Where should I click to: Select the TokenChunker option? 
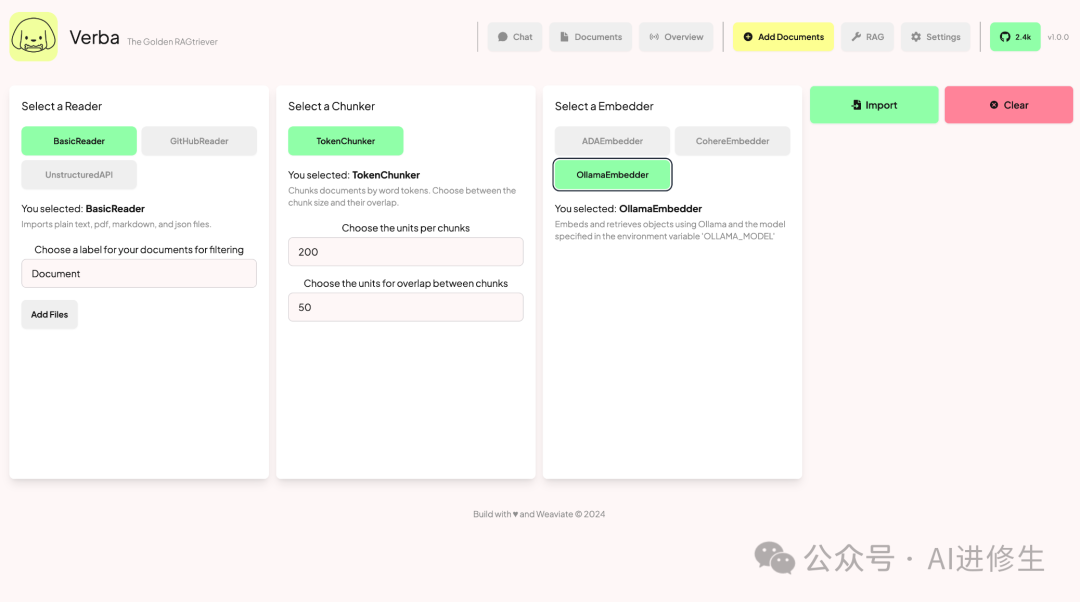[346, 141]
